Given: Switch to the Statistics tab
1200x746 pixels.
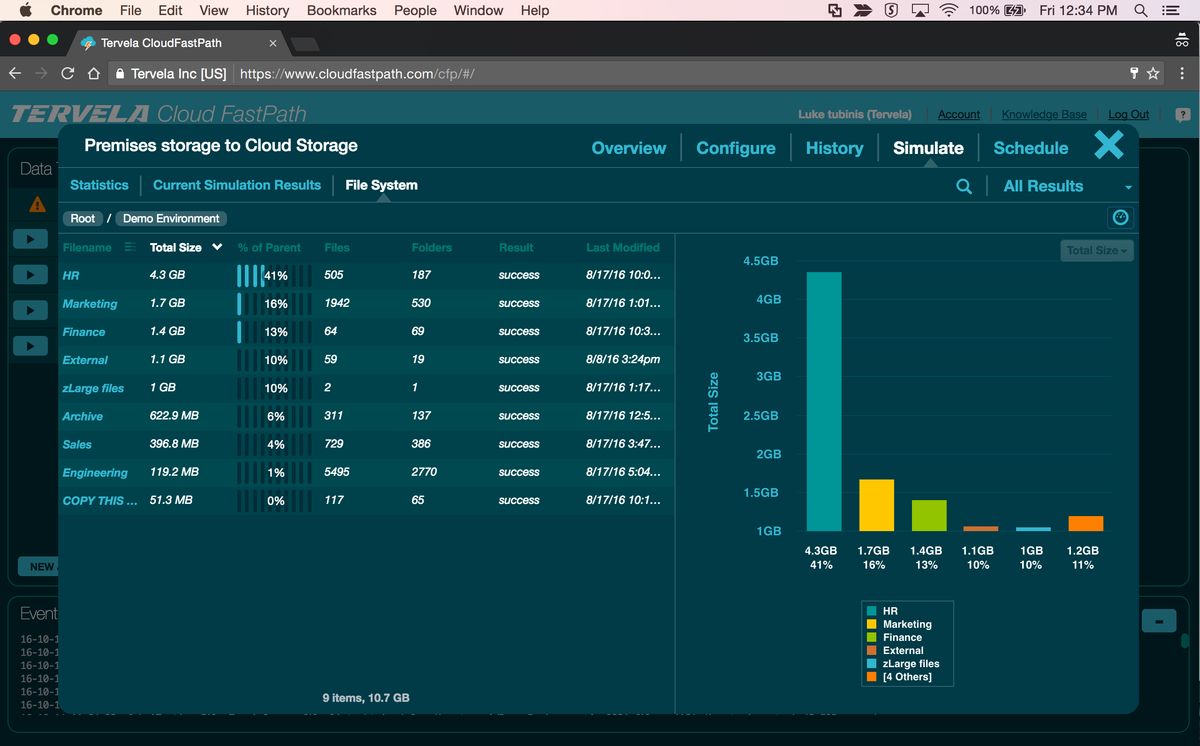Looking at the screenshot, I should click(x=99, y=185).
